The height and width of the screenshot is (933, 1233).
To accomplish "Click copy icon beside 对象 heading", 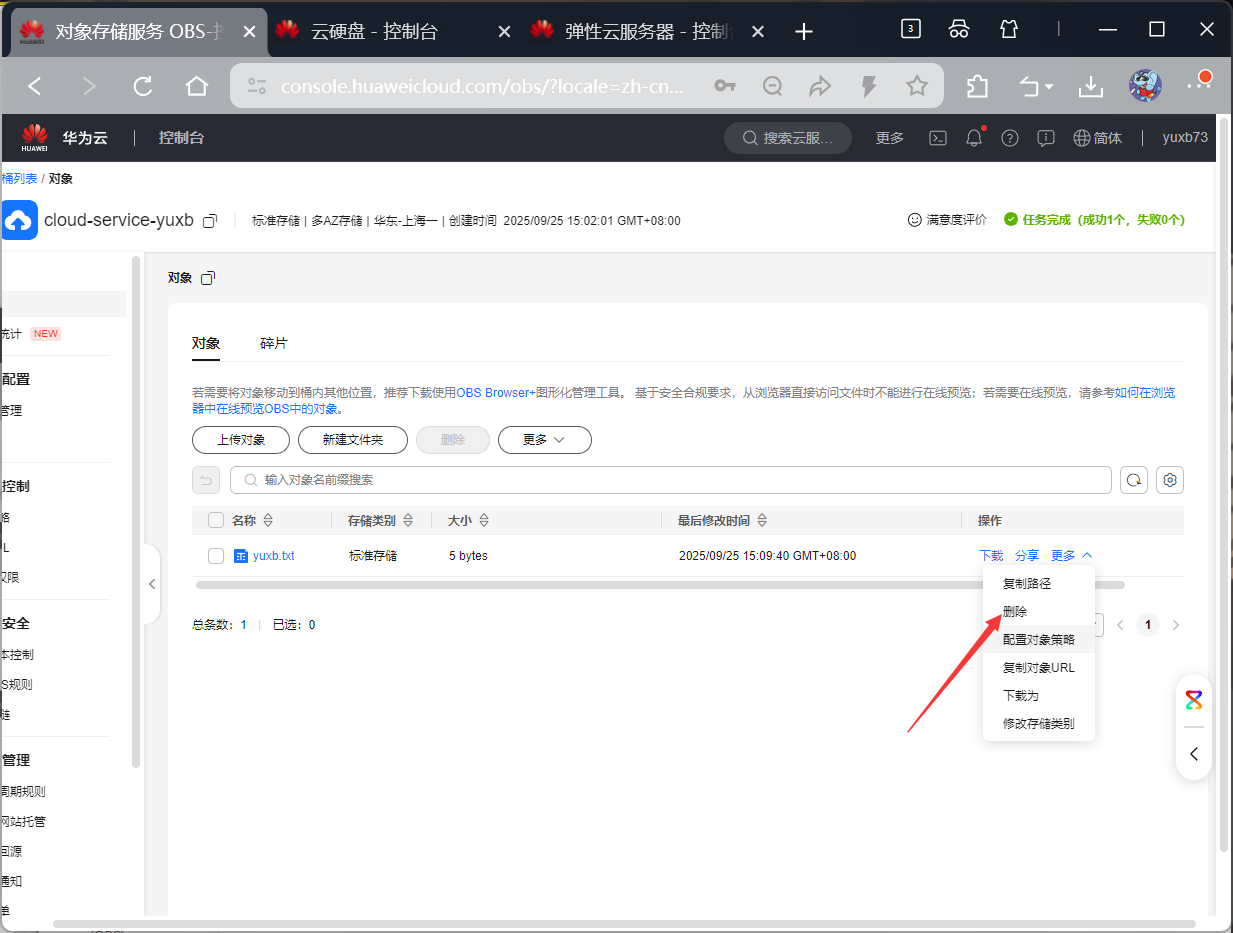I will tap(207, 278).
